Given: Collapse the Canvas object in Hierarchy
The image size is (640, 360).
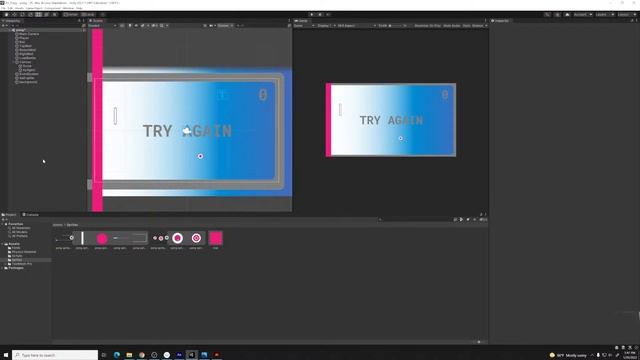Looking at the screenshot, I should [x=14, y=62].
